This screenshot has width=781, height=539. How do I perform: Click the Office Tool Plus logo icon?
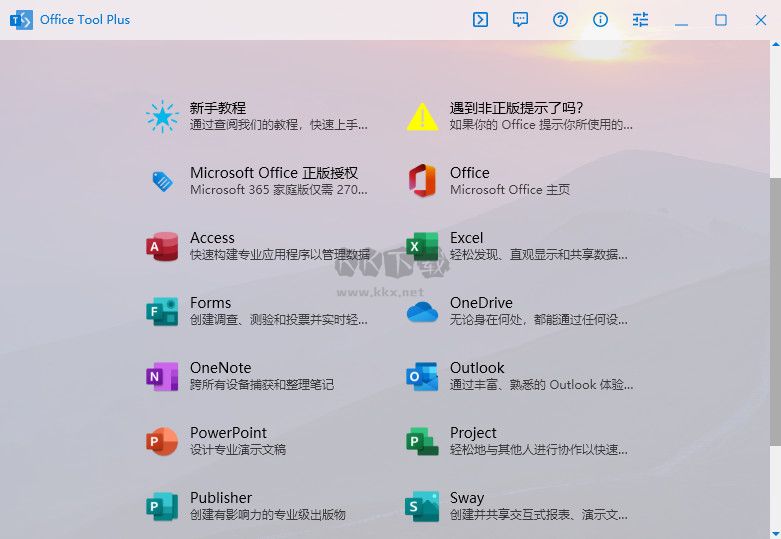(21, 20)
